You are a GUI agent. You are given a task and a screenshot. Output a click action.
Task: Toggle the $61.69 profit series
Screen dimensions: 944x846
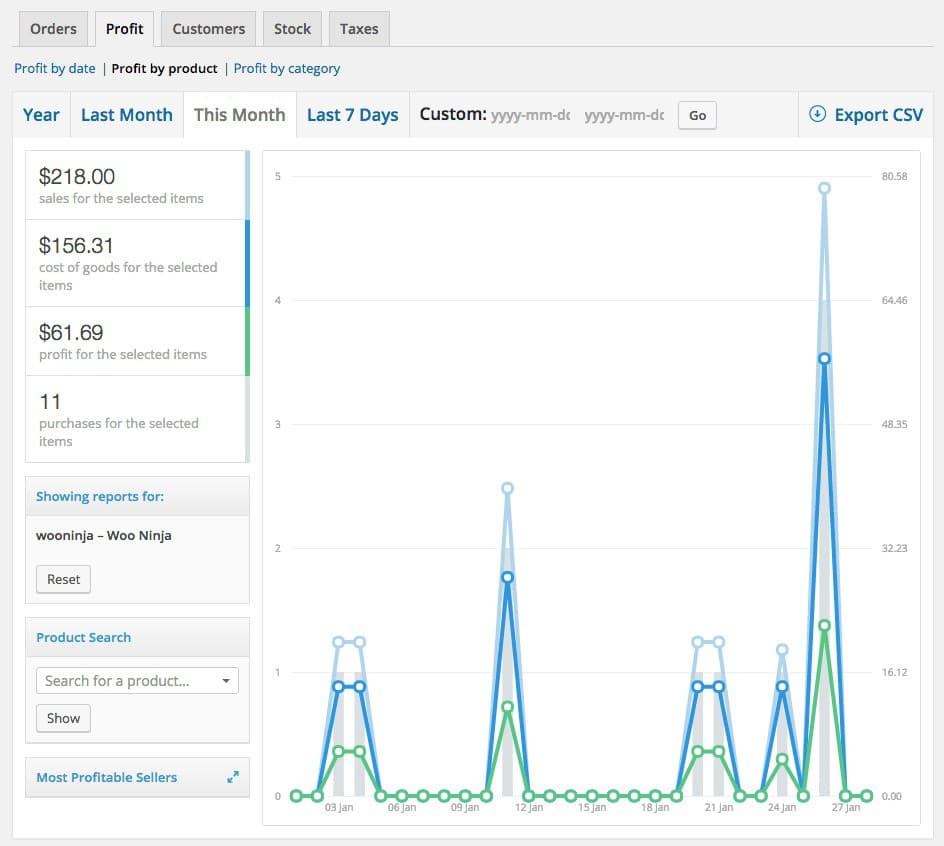click(137, 341)
